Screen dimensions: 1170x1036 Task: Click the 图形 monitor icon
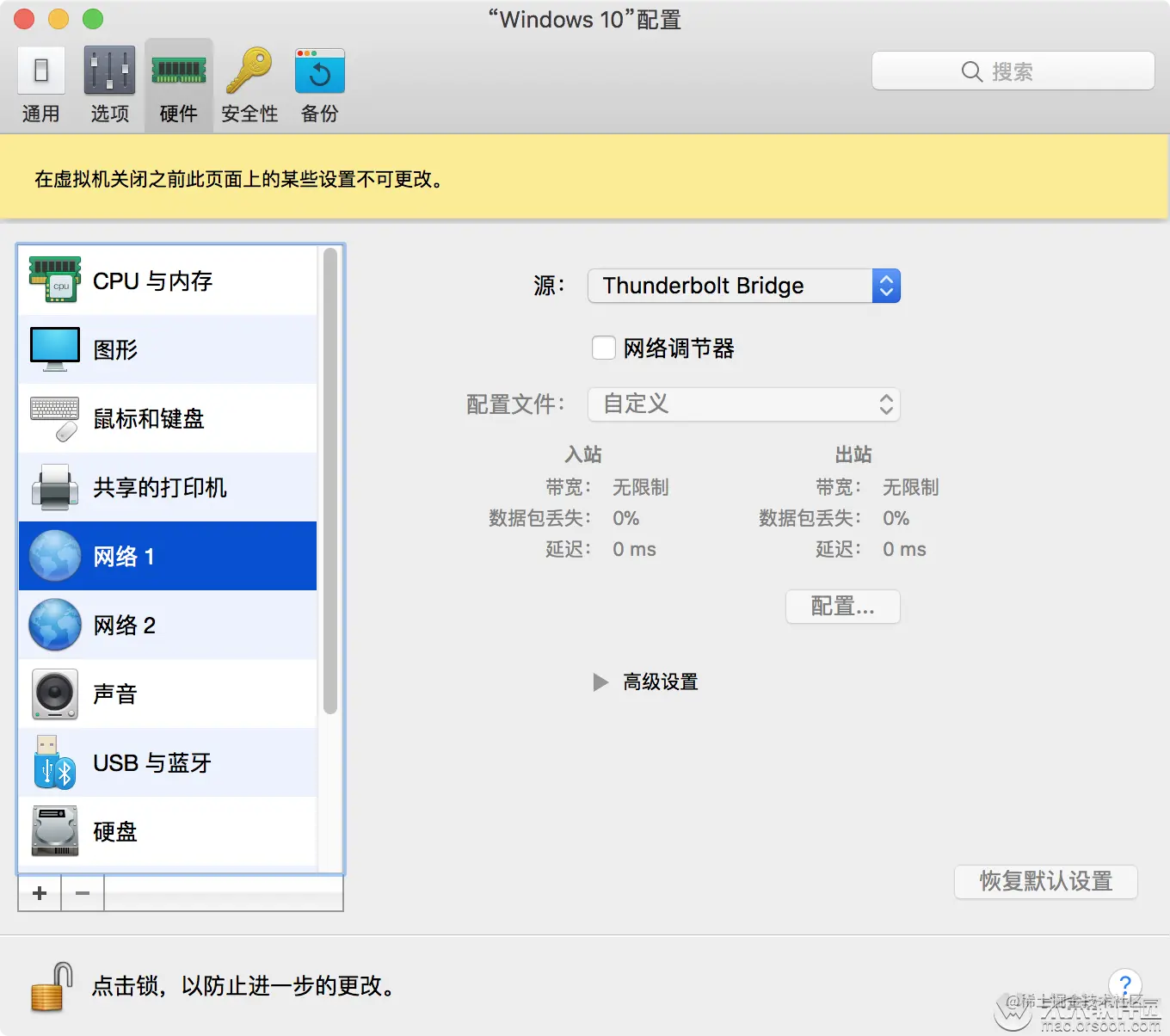[x=55, y=349]
